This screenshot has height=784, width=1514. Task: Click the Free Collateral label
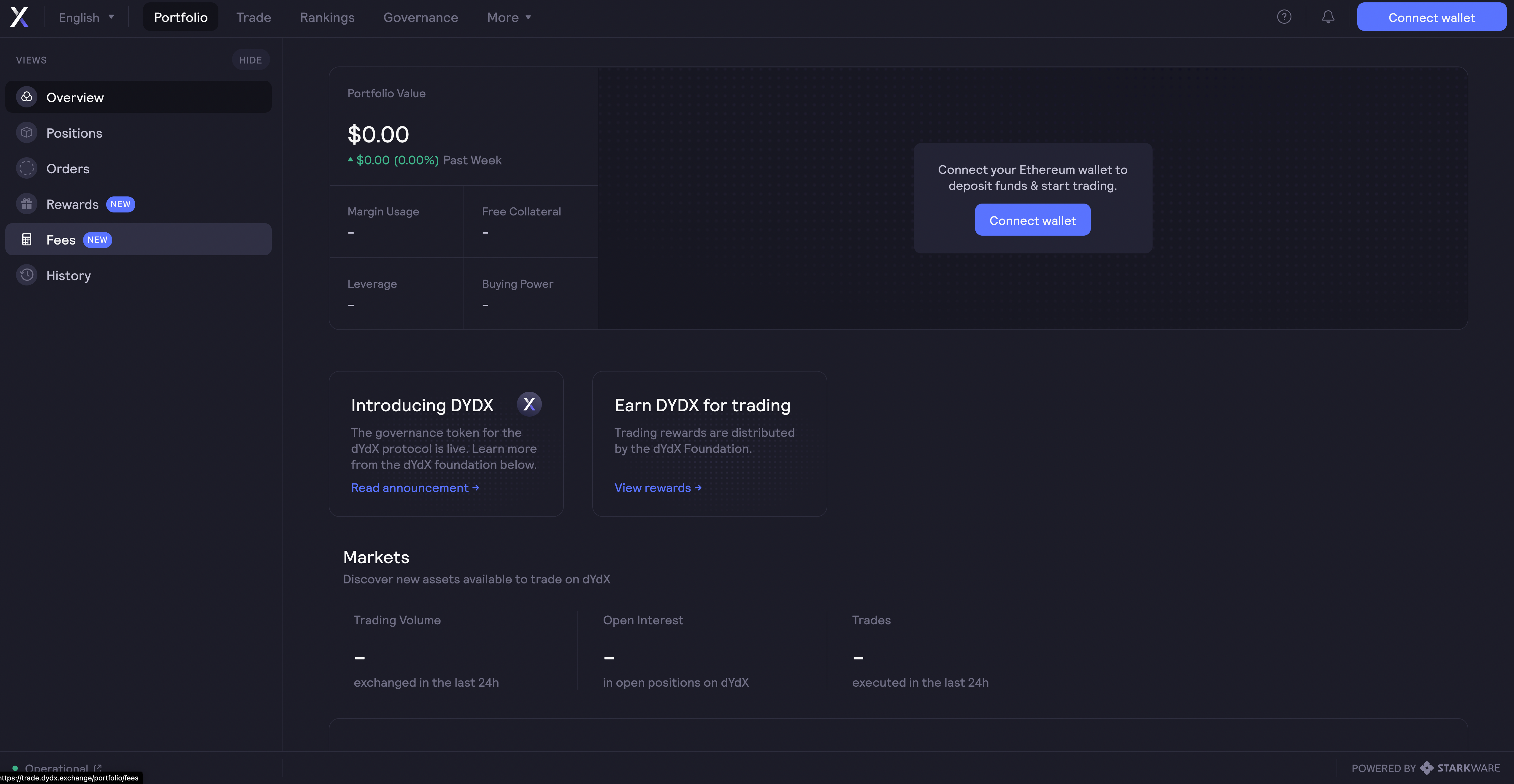tap(521, 212)
